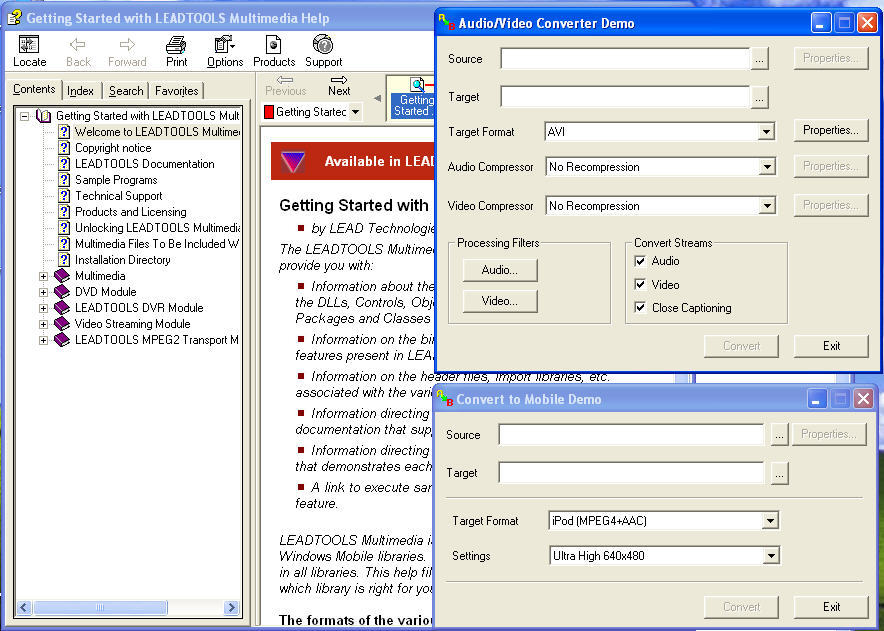Select "Products and Licensing" tree item
884x631 pixels.
(x=131, y=212)
